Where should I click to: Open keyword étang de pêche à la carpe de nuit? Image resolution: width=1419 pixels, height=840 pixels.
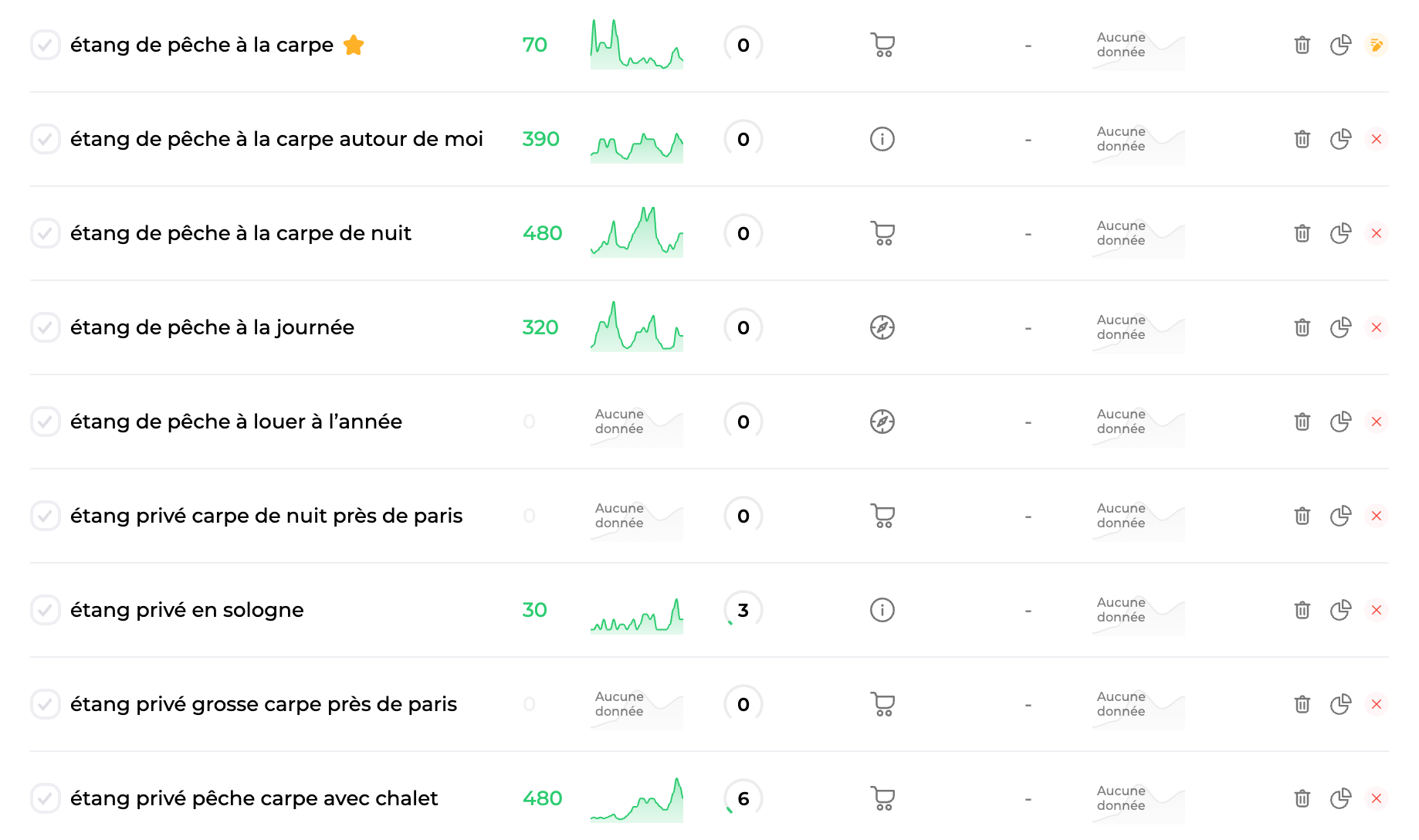click(x=241, y=233)
